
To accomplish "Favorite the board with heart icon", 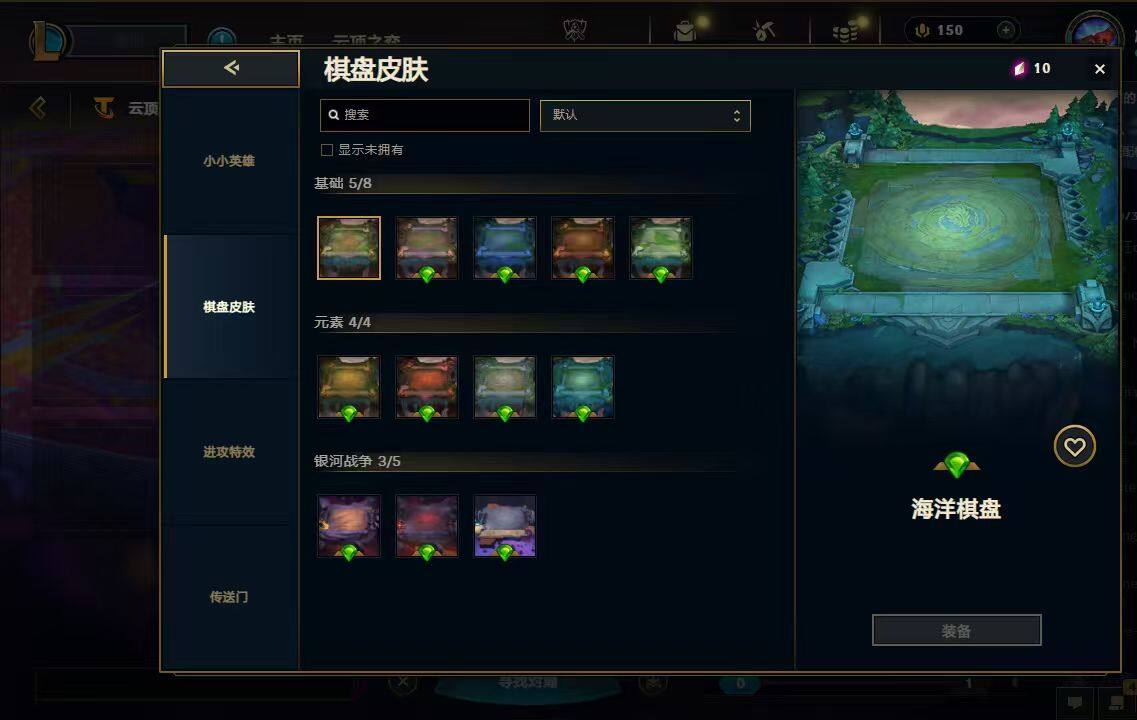I will [1074, 446].
